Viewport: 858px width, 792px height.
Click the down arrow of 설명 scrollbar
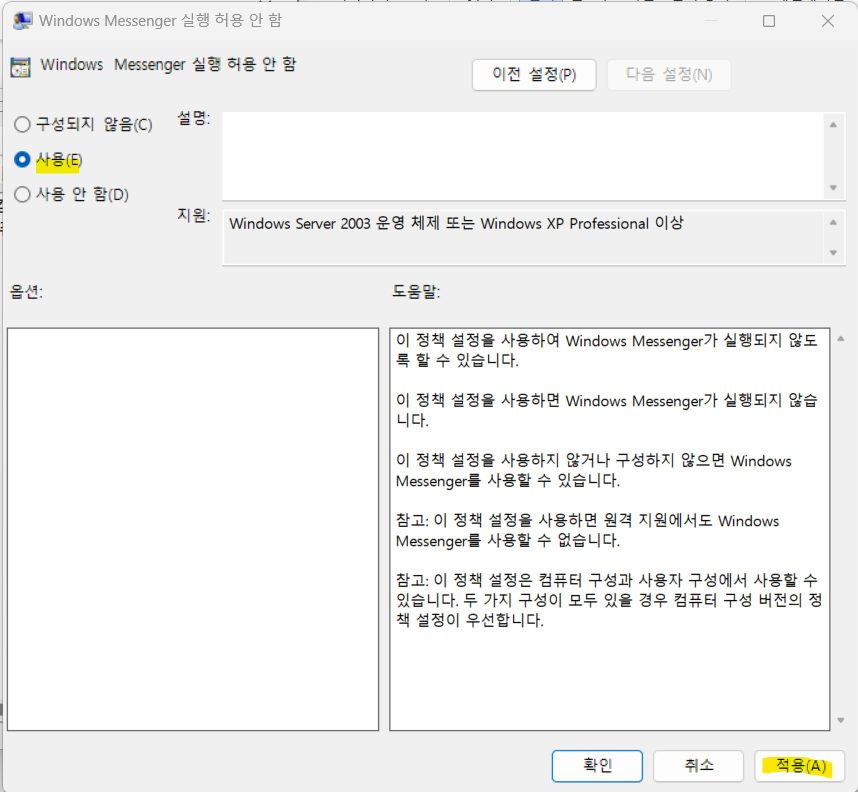point(833,188)
